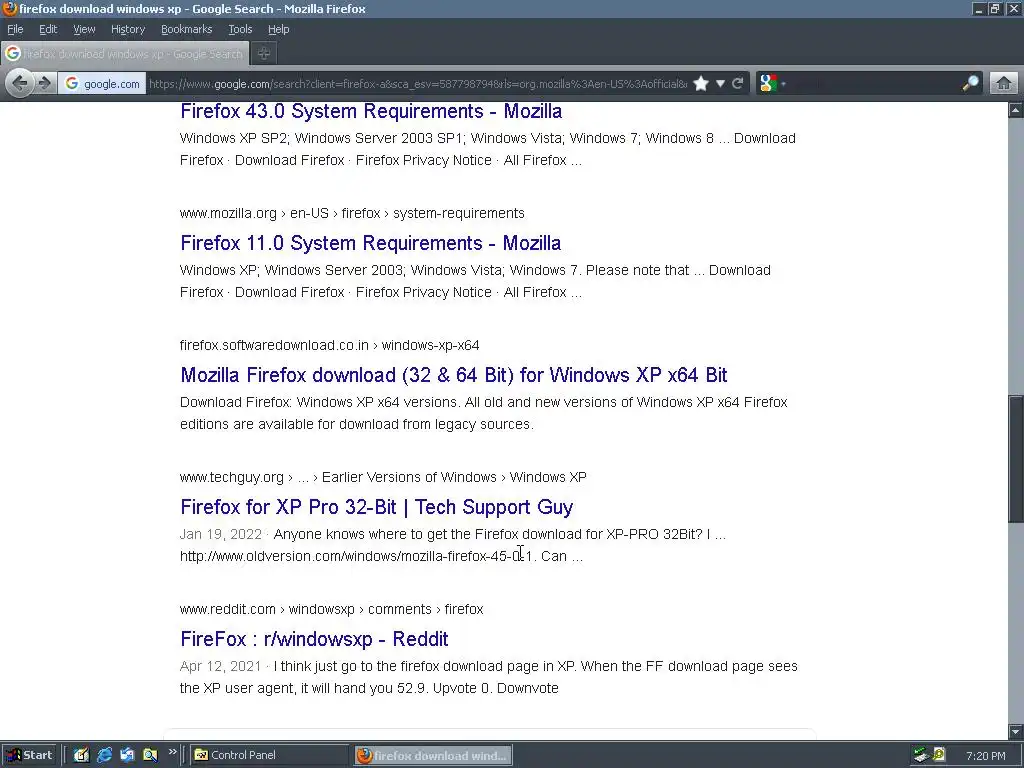Click the Jan 19, 2022 date text

coord(221,534)
